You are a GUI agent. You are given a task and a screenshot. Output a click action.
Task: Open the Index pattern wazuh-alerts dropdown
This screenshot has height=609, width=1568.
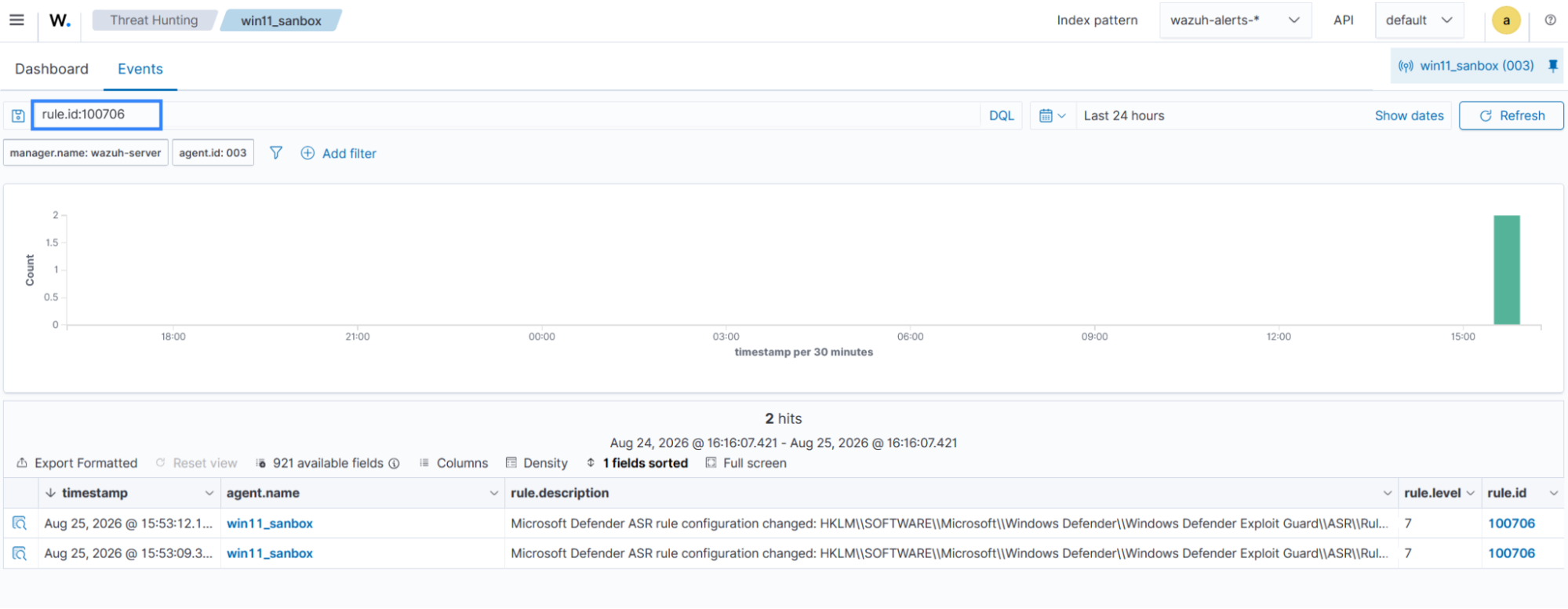tap(1235, 20)
